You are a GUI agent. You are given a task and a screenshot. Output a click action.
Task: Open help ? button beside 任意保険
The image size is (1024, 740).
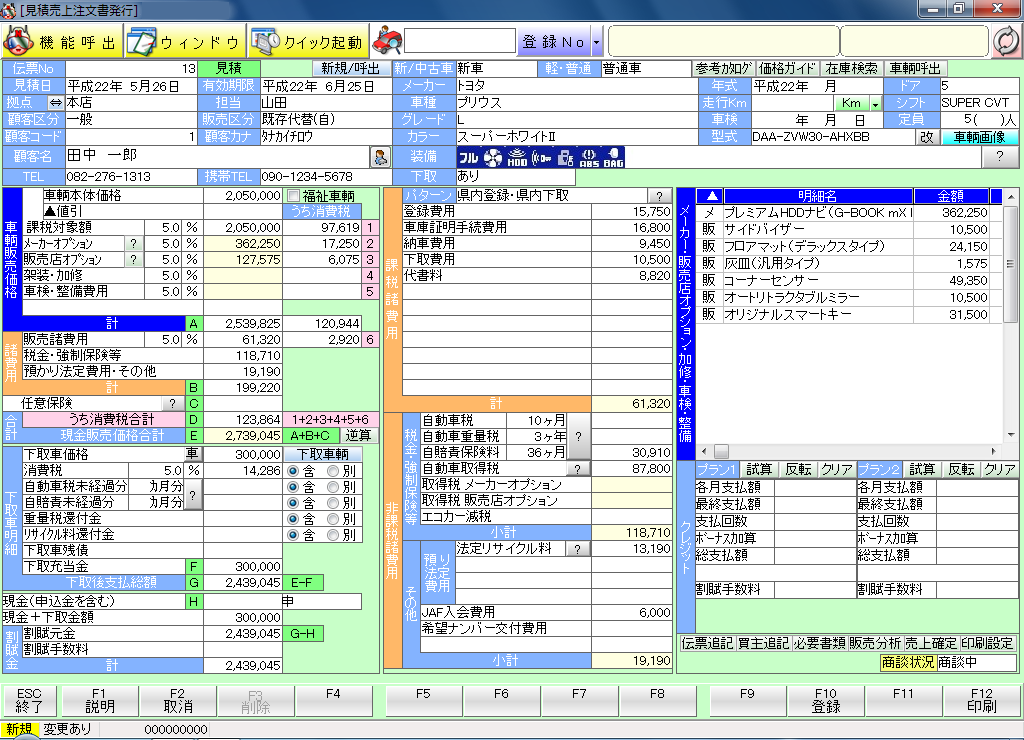[172, 404]
